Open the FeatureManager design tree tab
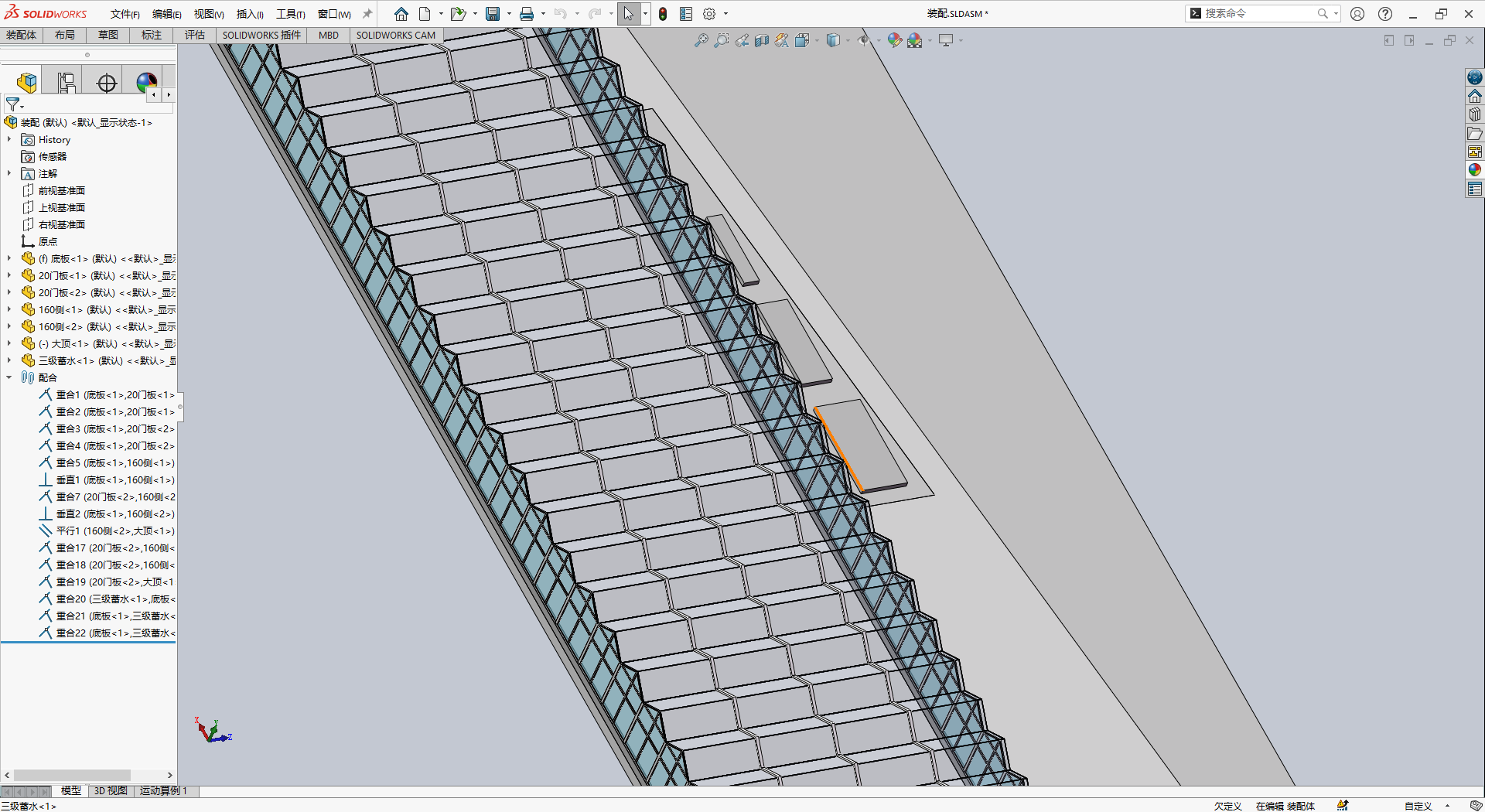The height and width of the screenshot is (812, 1485). tap(27, 82)
